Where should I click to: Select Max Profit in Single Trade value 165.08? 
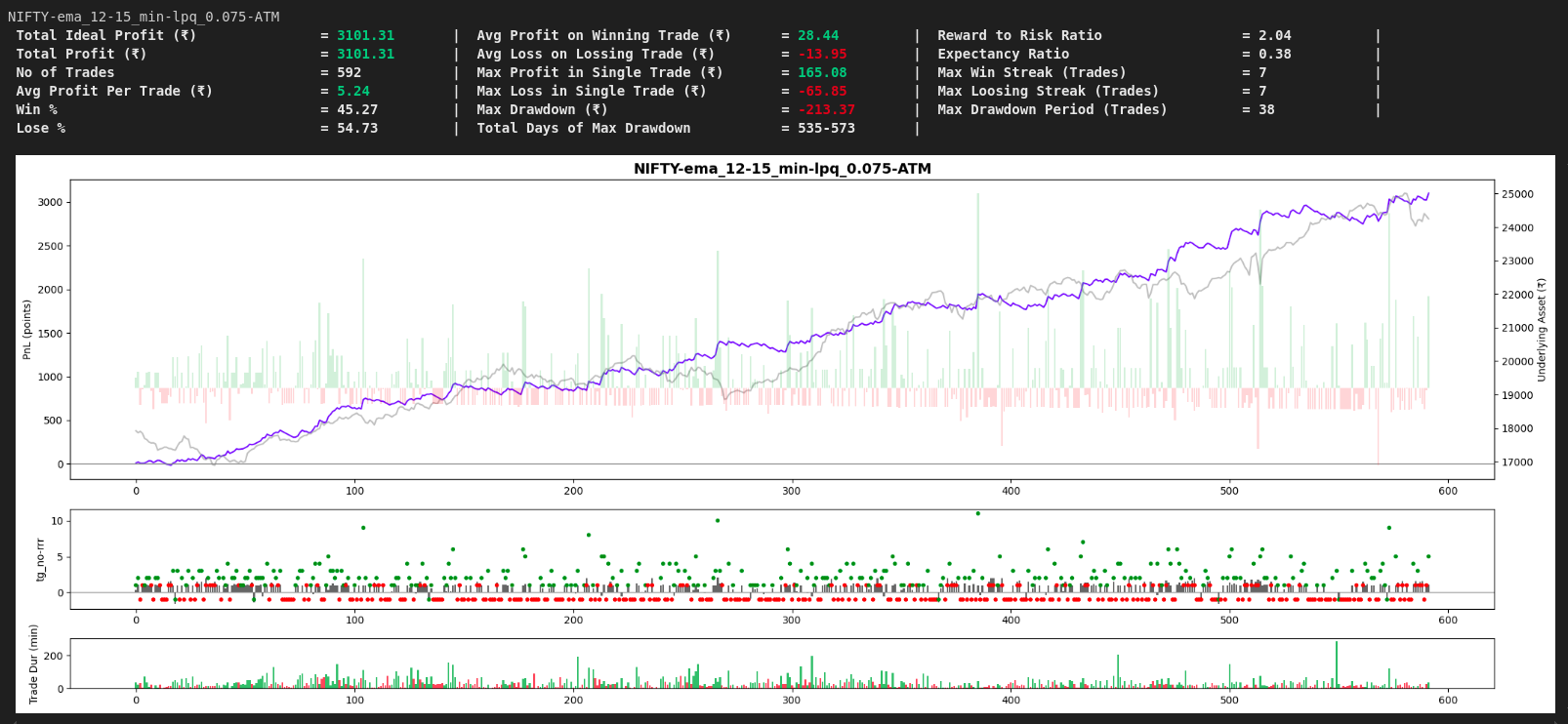[822, 72]
